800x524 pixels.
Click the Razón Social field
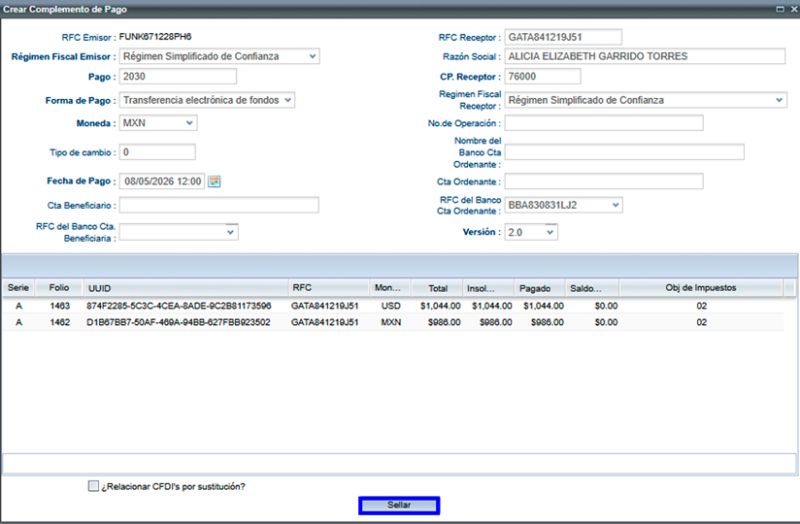click(645, 56)
